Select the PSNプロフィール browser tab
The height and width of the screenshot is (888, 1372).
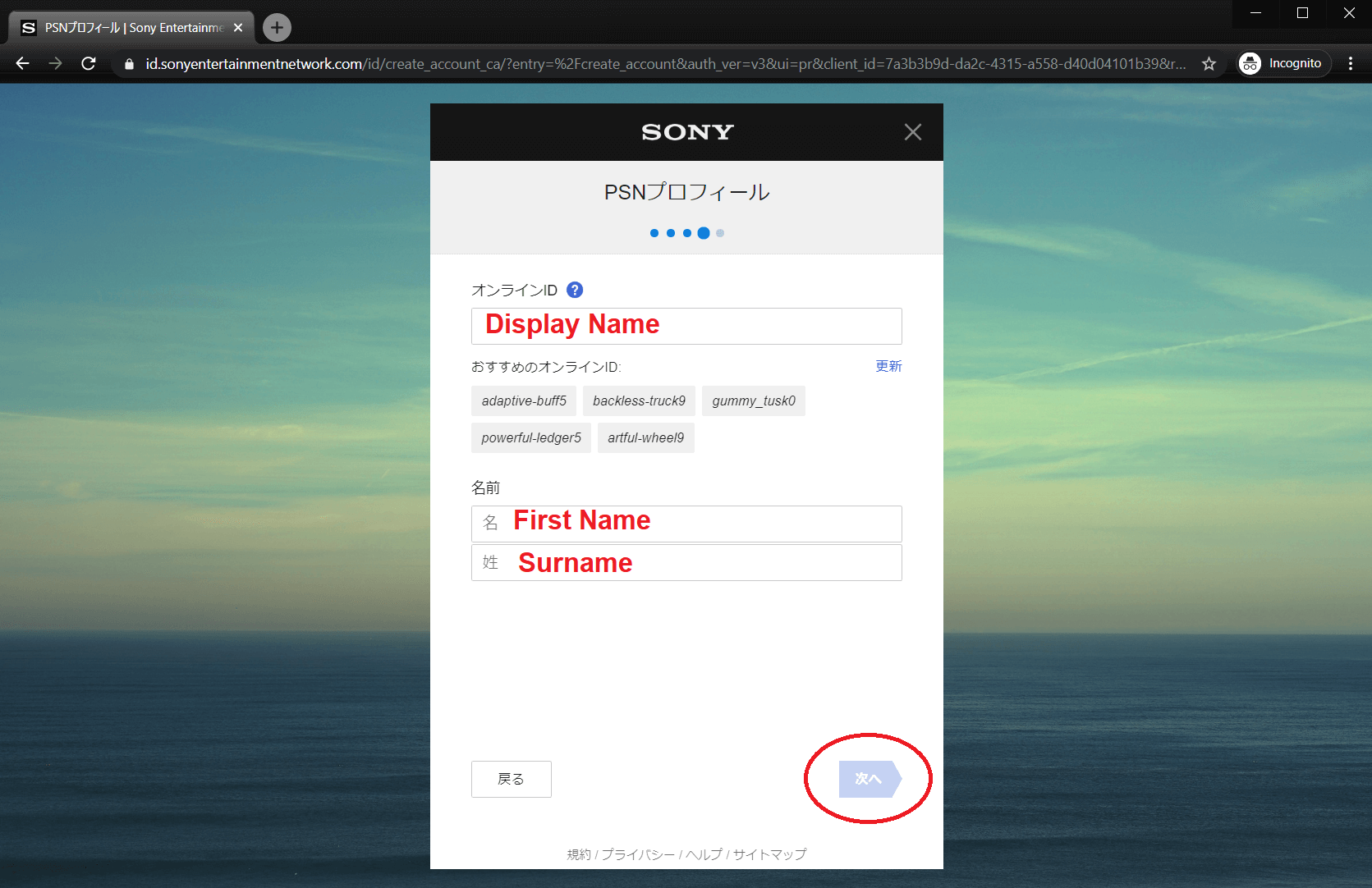tap(131, 27)
